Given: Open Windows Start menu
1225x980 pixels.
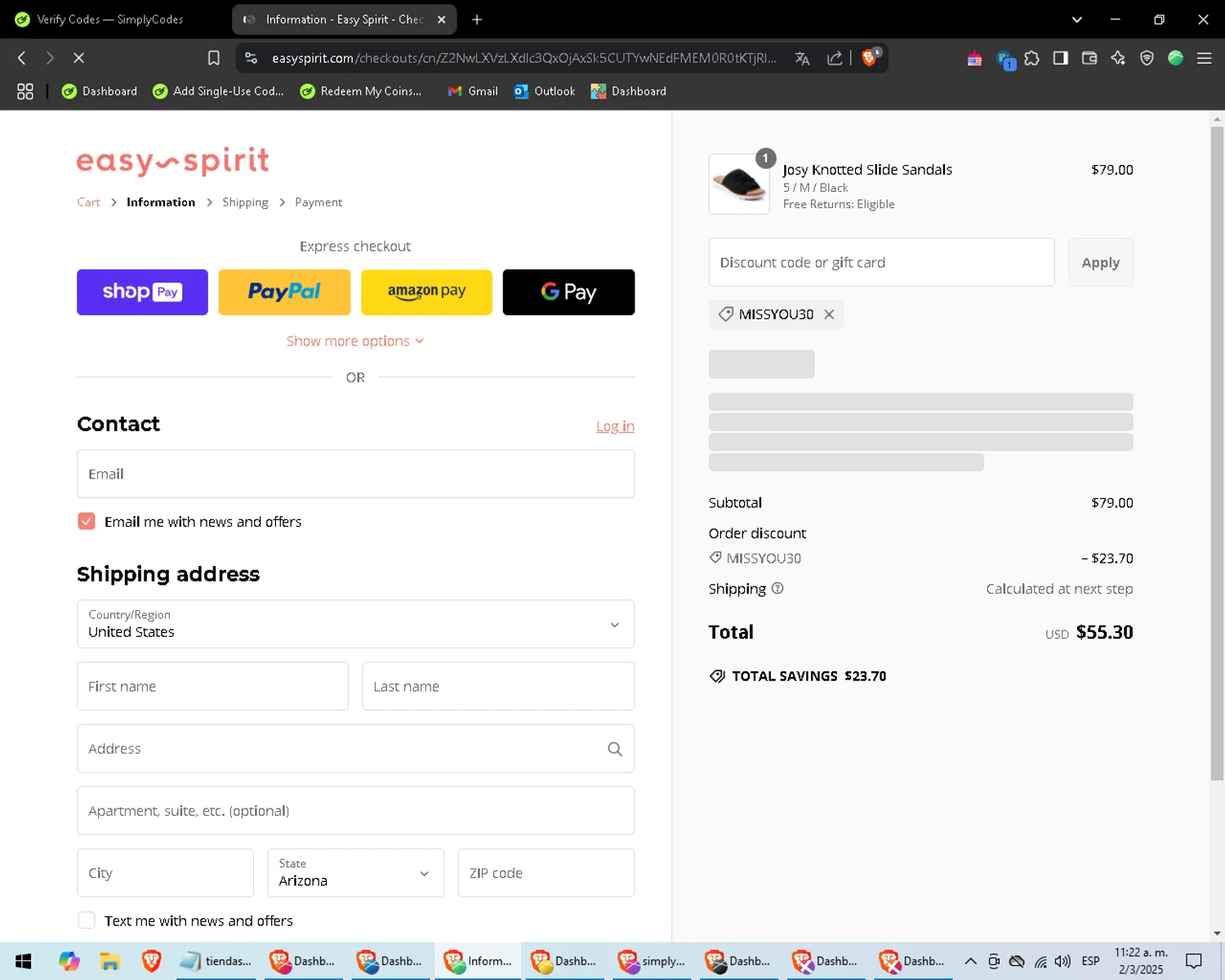Looking at the screenshot, I should pos(23,961).
